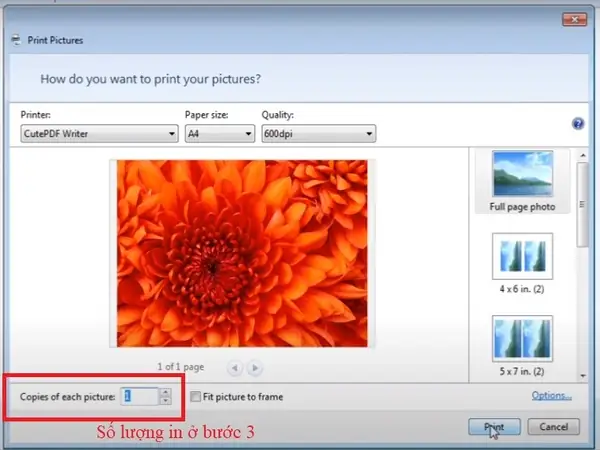Click the Cancel button
Image resolution: width=600 pixels, height=450 pixels.
click(553, 427)
